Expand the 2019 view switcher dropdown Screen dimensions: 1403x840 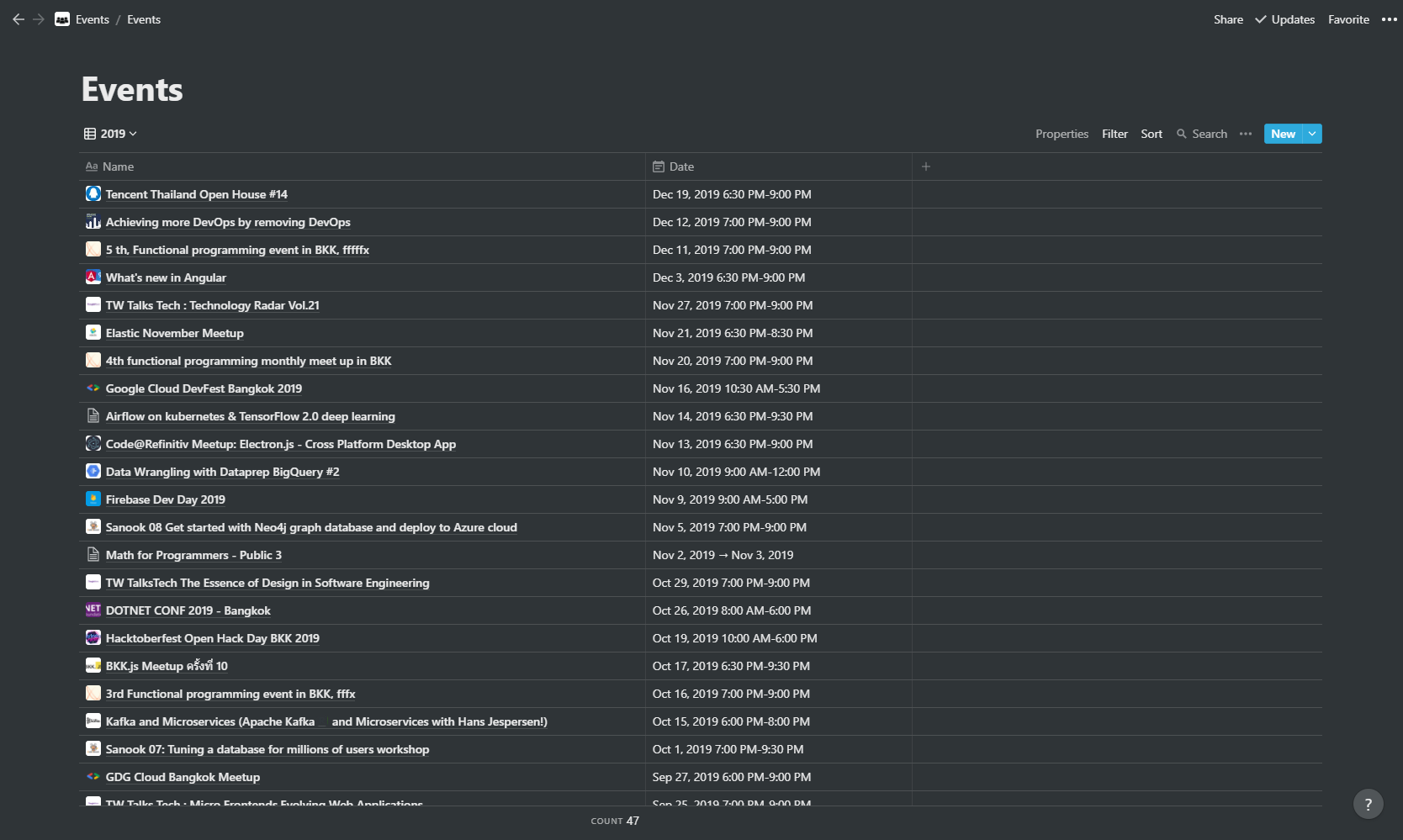click(111, 134)
